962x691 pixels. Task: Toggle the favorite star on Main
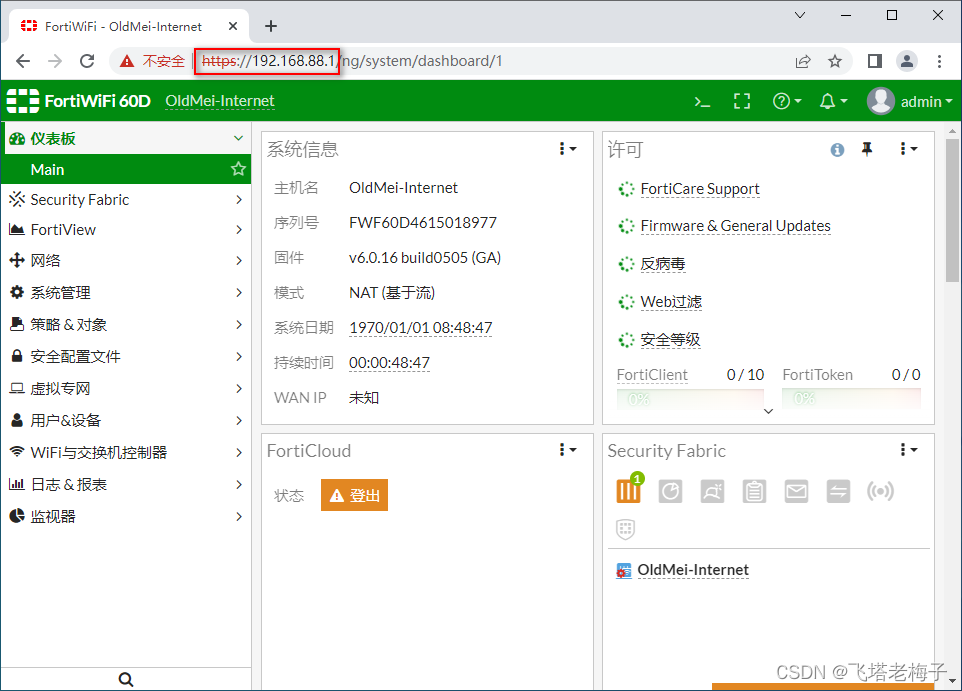[x=238, y=169]
